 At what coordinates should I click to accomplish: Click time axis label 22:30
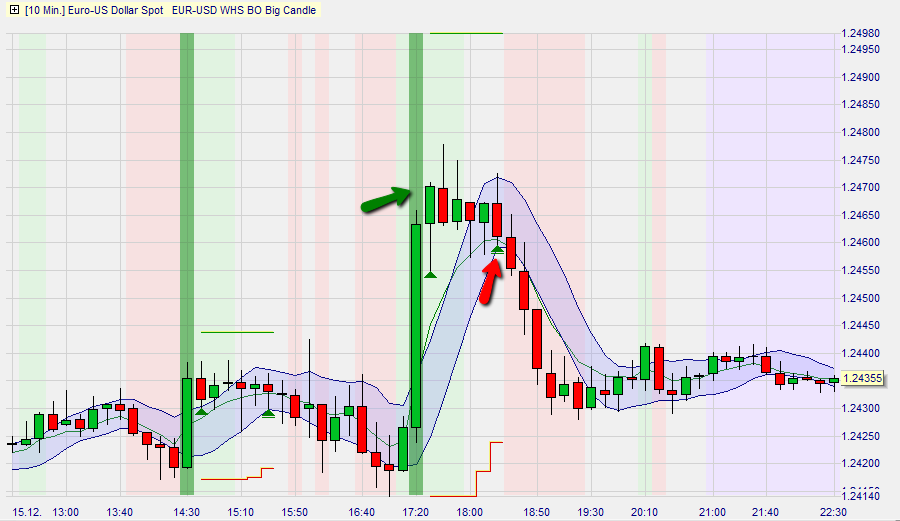click(833, 512)
